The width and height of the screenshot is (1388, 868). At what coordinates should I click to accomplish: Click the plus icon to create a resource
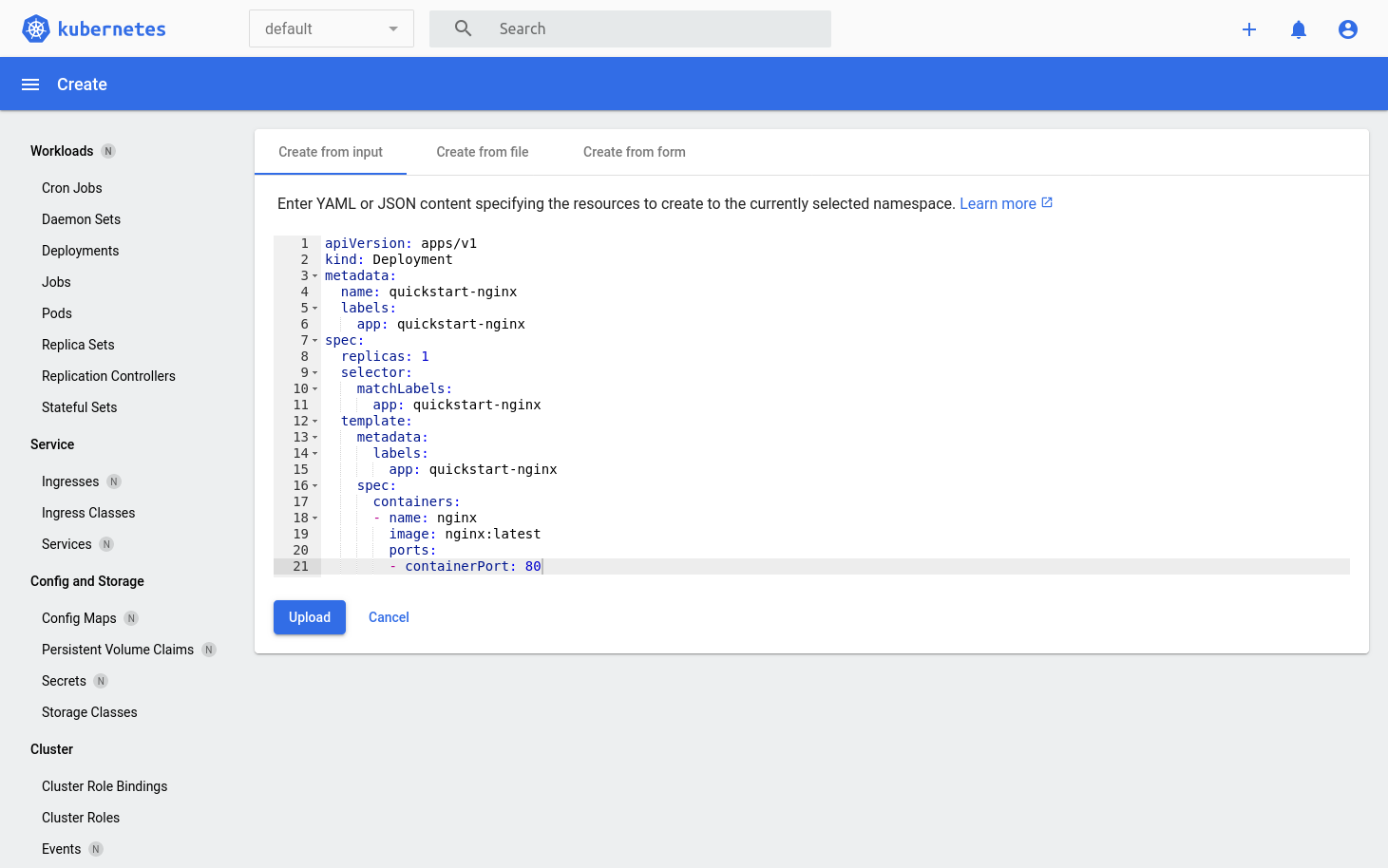point(1248,29)
